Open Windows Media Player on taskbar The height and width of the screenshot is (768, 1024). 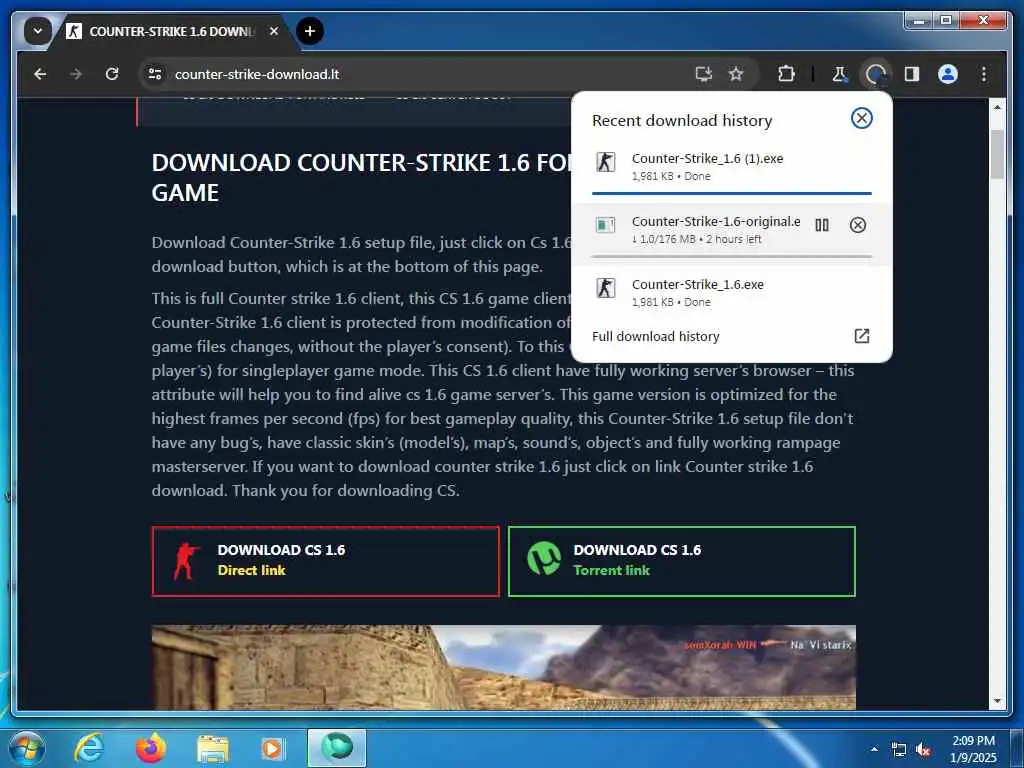(x=272, y=749)
